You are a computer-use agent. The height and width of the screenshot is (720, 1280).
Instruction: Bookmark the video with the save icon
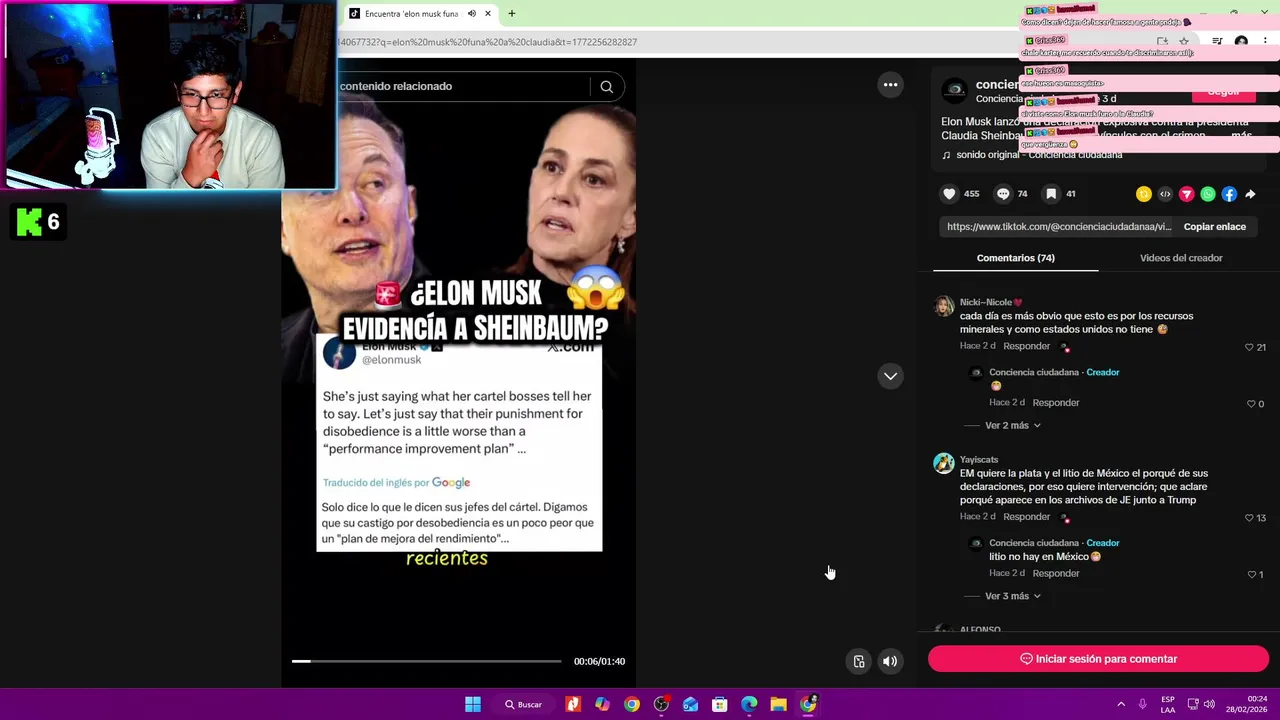click(1051, 194)
